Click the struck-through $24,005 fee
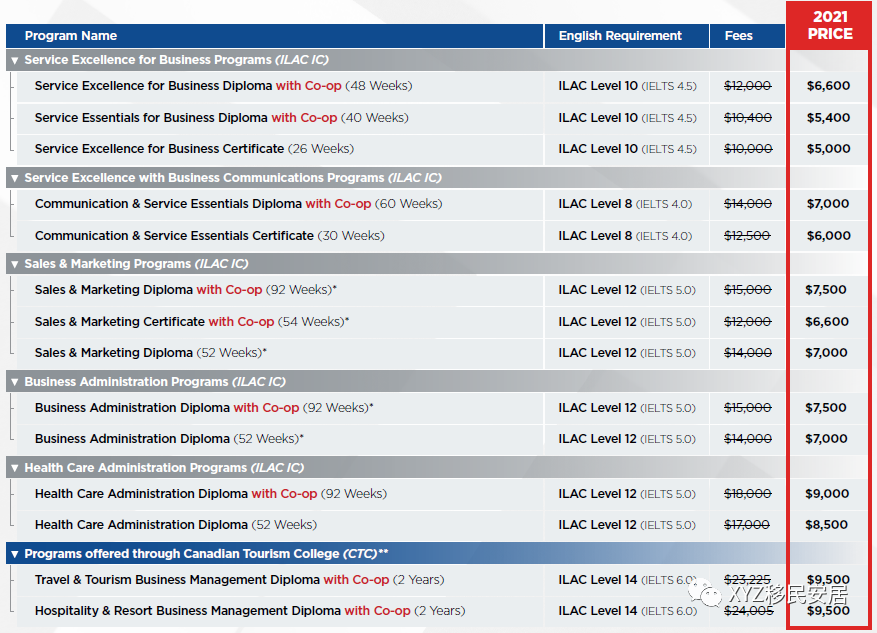This screenshot has height=633, width=877. tap(749, 611)
